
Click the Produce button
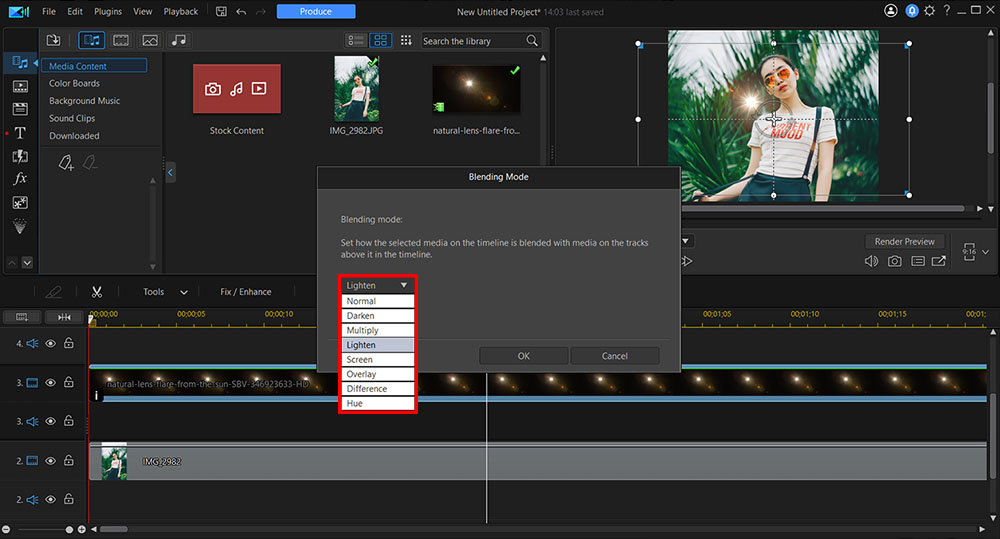pyautogui.click(x=315, y=12)
